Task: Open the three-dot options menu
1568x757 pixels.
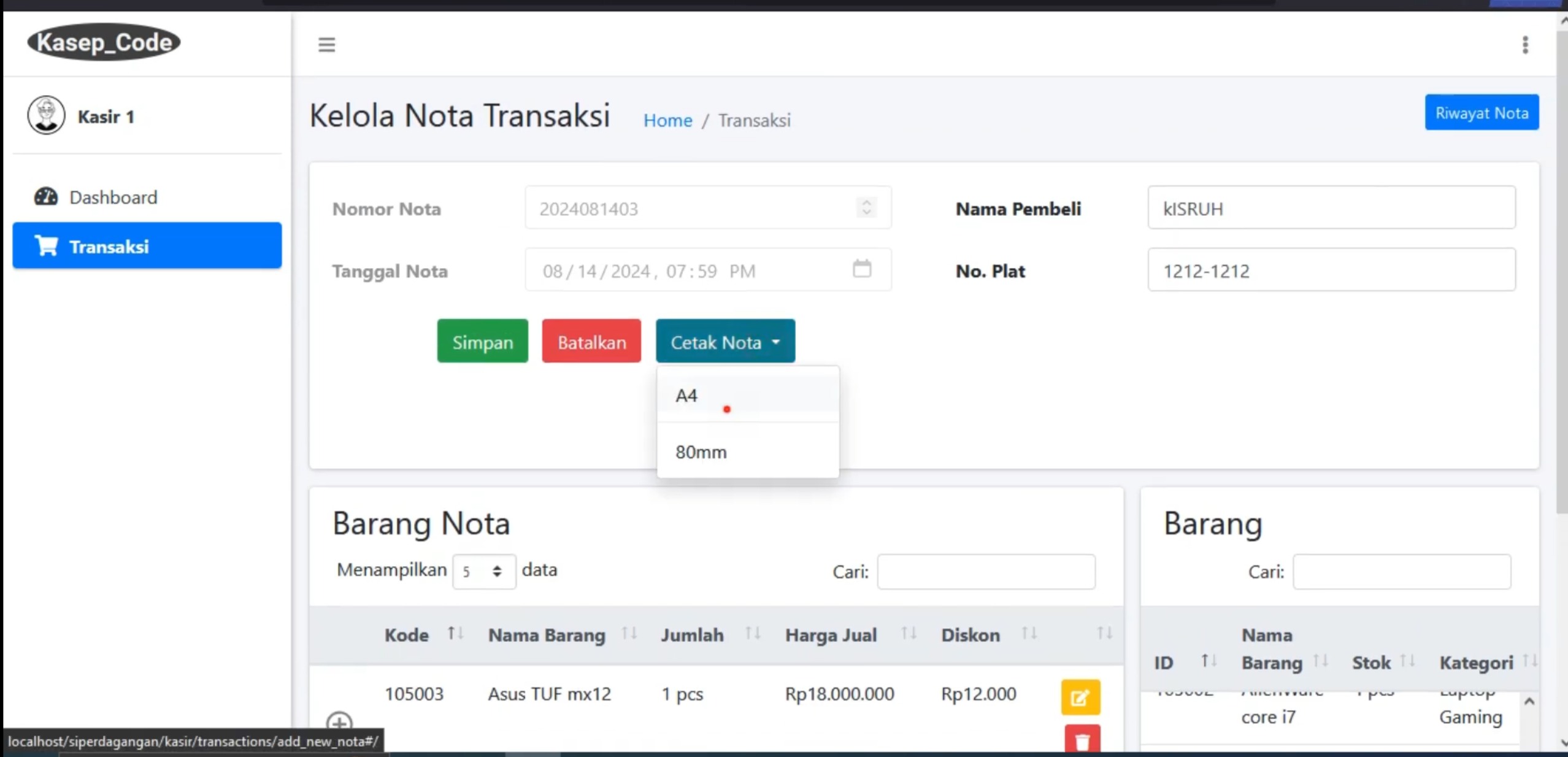Action: coord(1525,45)
